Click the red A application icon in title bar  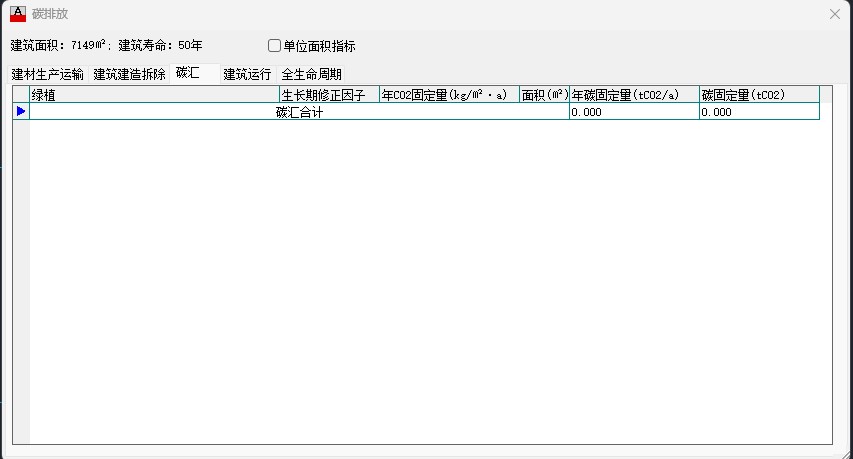point(17,13)
